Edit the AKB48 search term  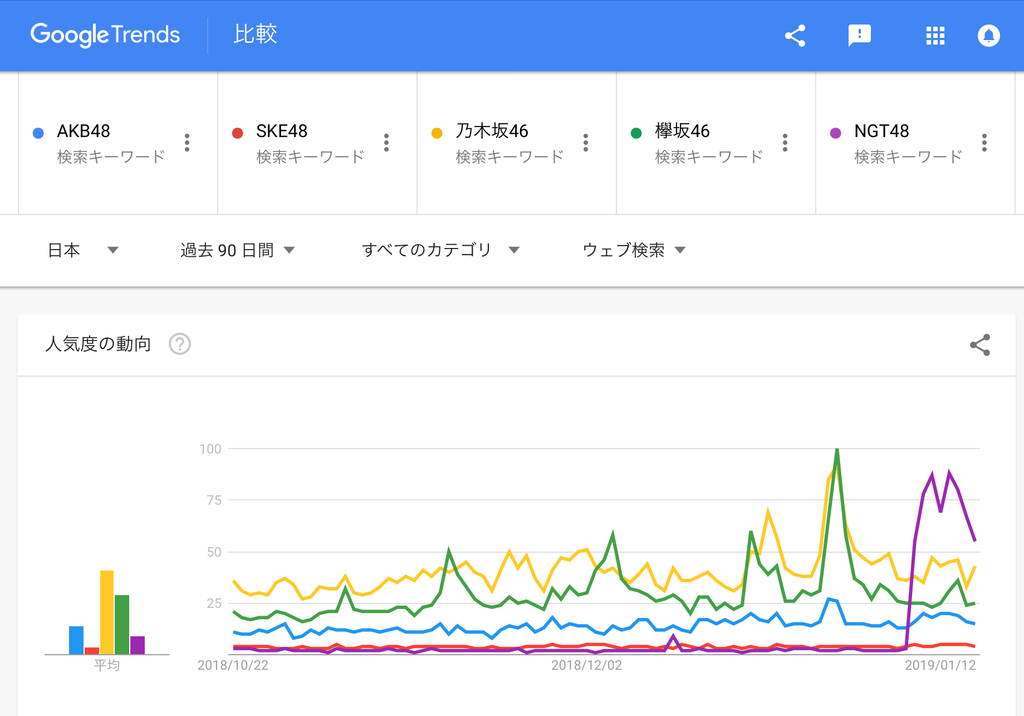[x=84, y=131]
